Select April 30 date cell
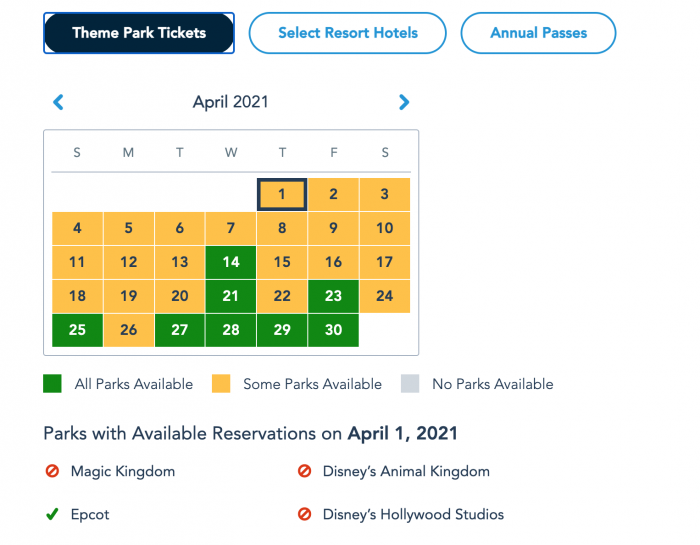Image resolution: width=700 pixels, height=545 pixels. [x=334, y=330]
